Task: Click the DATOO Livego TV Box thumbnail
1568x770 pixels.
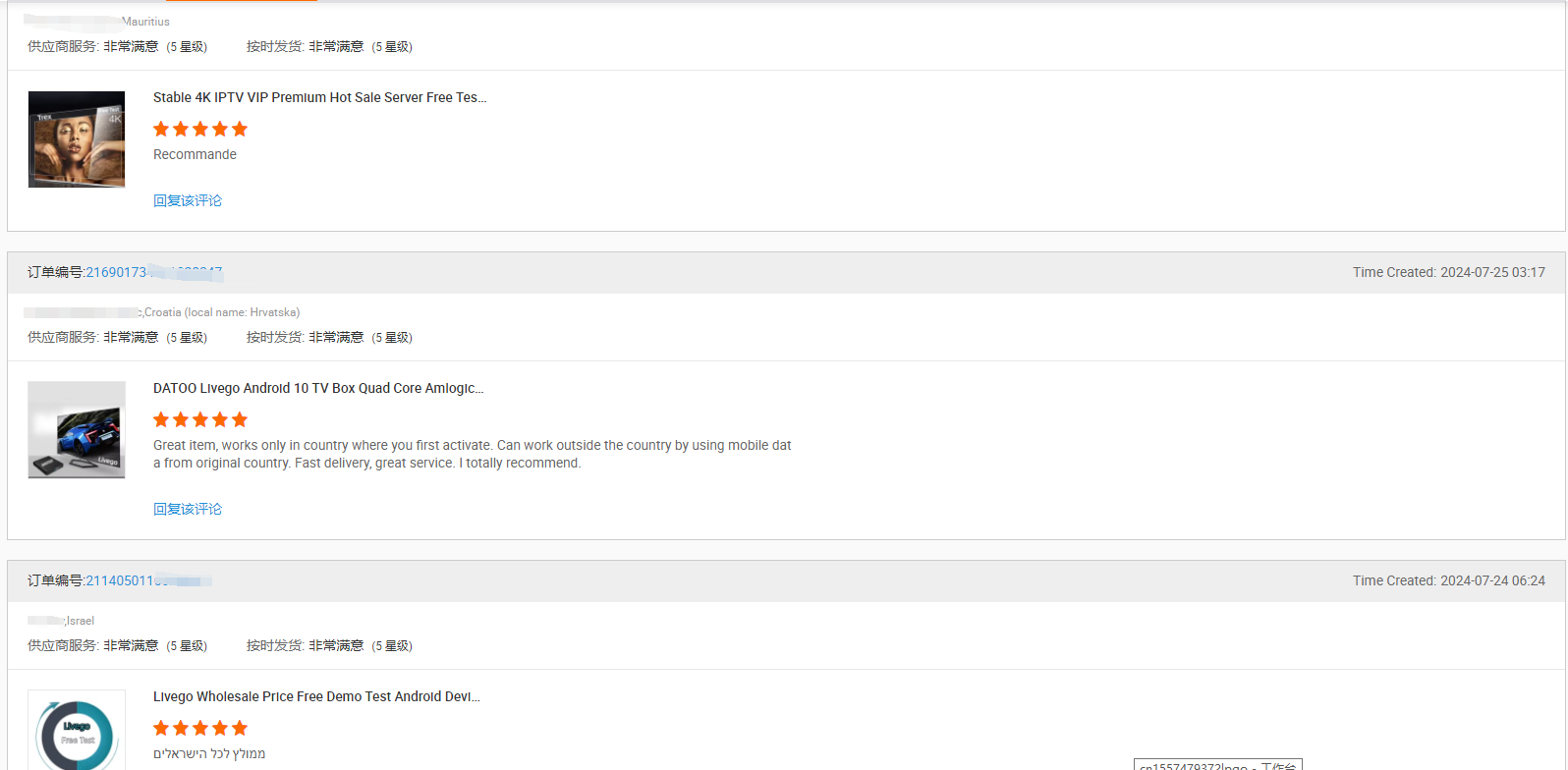Action: [x=77, y=430]
